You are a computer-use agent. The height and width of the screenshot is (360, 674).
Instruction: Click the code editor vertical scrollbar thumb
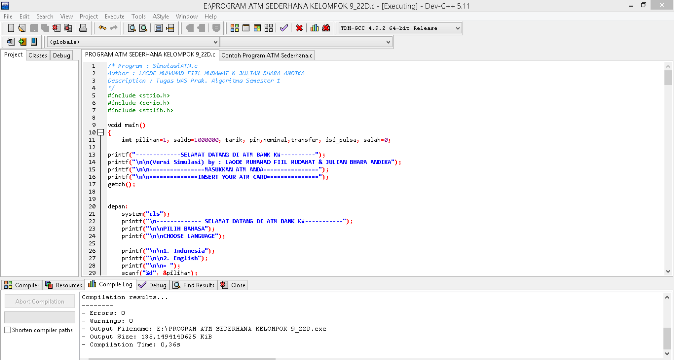click(668, 78)
